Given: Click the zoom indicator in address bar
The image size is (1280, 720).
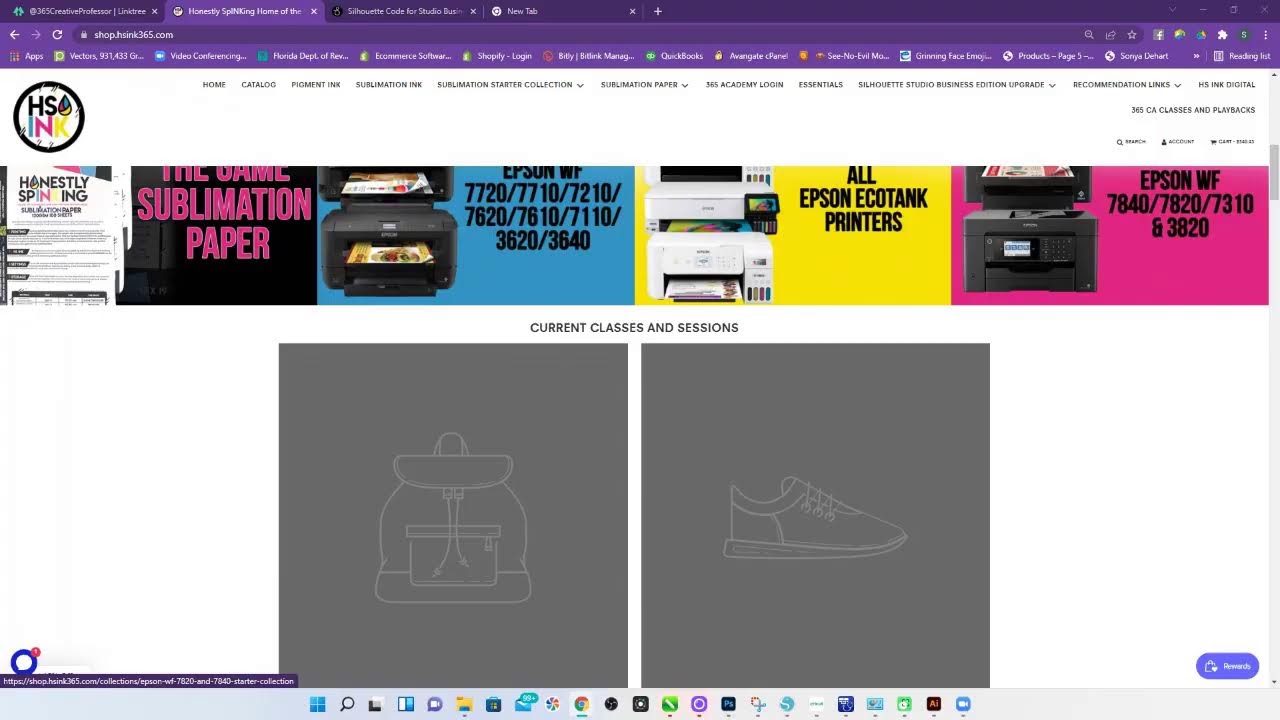Looking at the screenshot, I should 1089,34.
